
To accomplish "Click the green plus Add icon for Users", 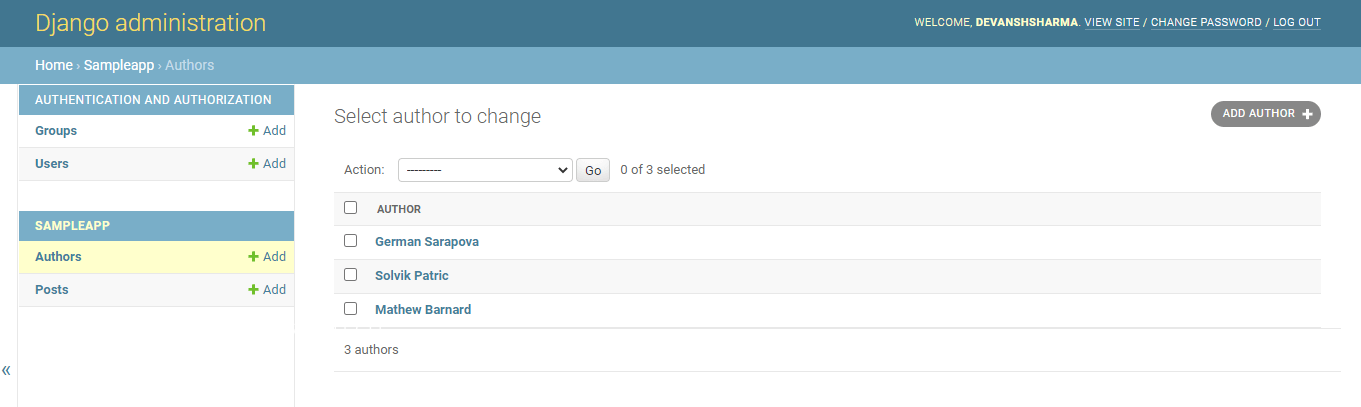I will [254, 164].
